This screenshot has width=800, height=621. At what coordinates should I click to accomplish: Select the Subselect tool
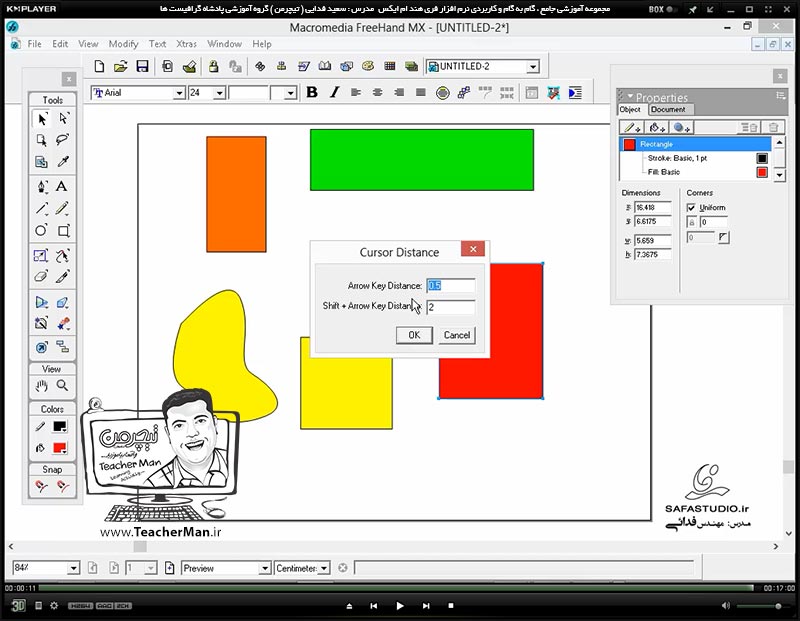click(63, 118)
